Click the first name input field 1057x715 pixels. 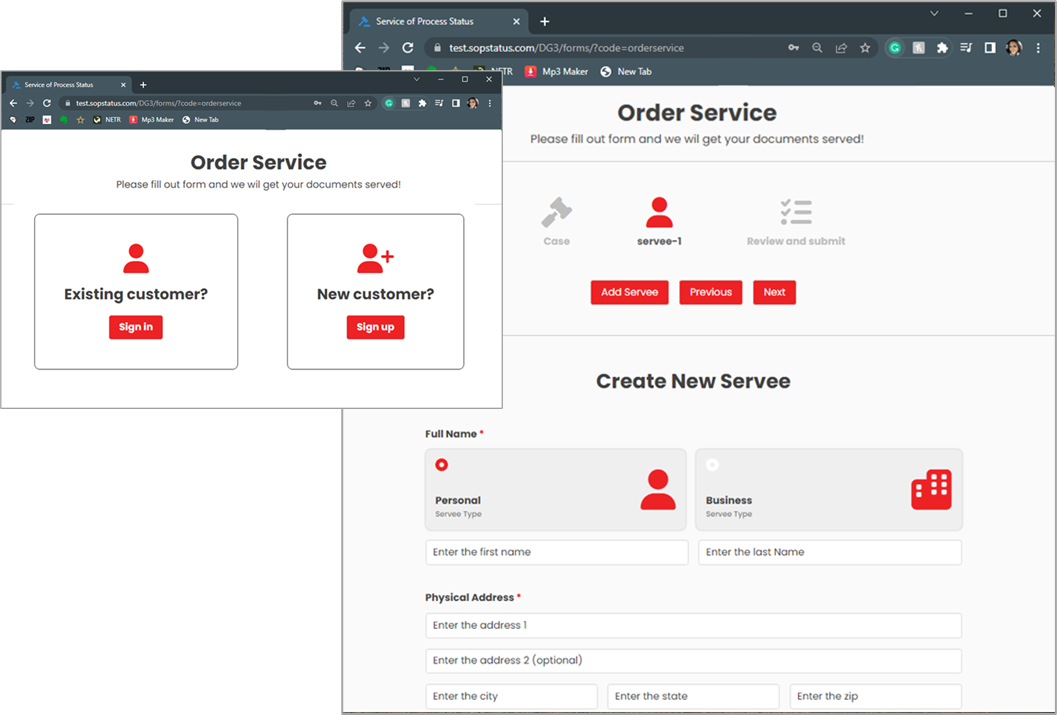click(x=556, y=552)
